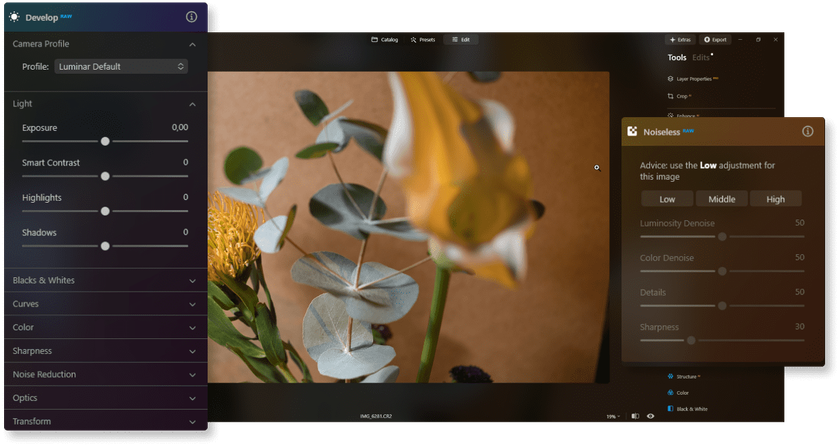Click the Shadows slider handle

click(x=105, y=246)
